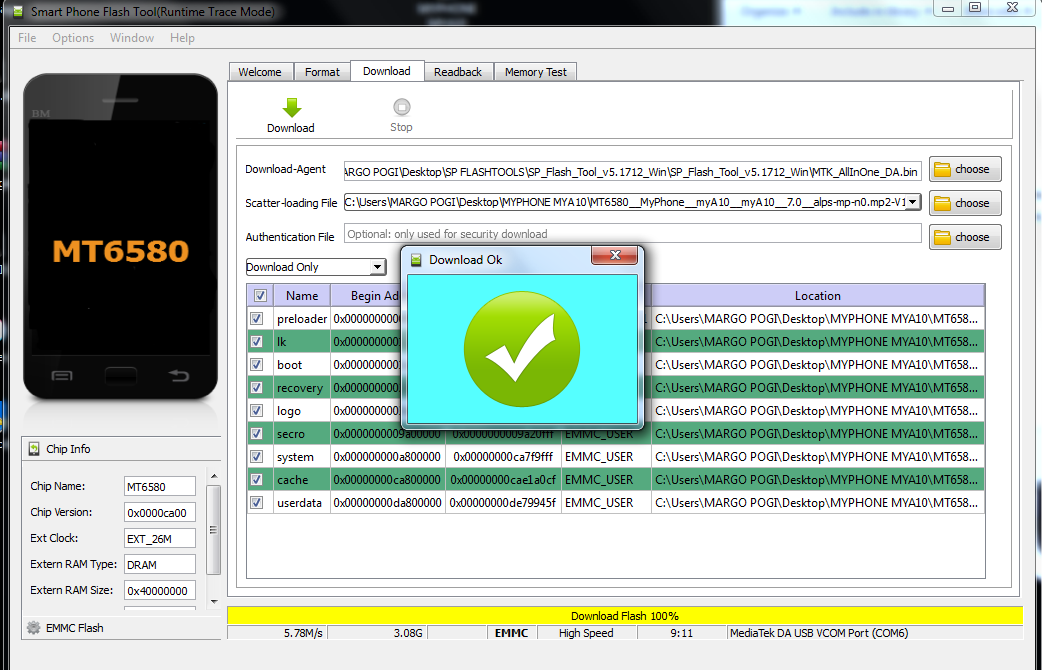
Task: Uncheck the boot partition checkbox
Action: point(257,364)
